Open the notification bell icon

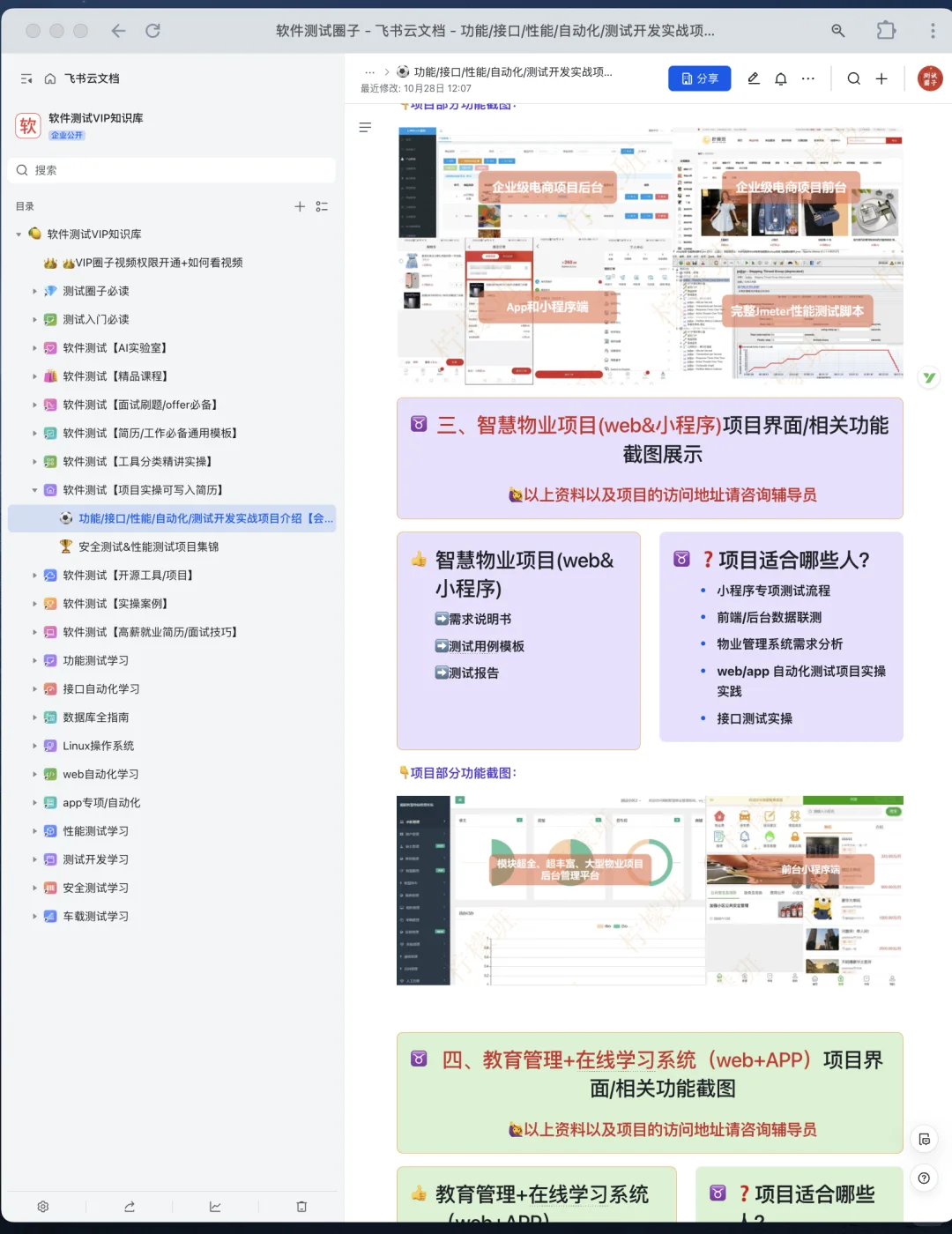tap(781, 78)
